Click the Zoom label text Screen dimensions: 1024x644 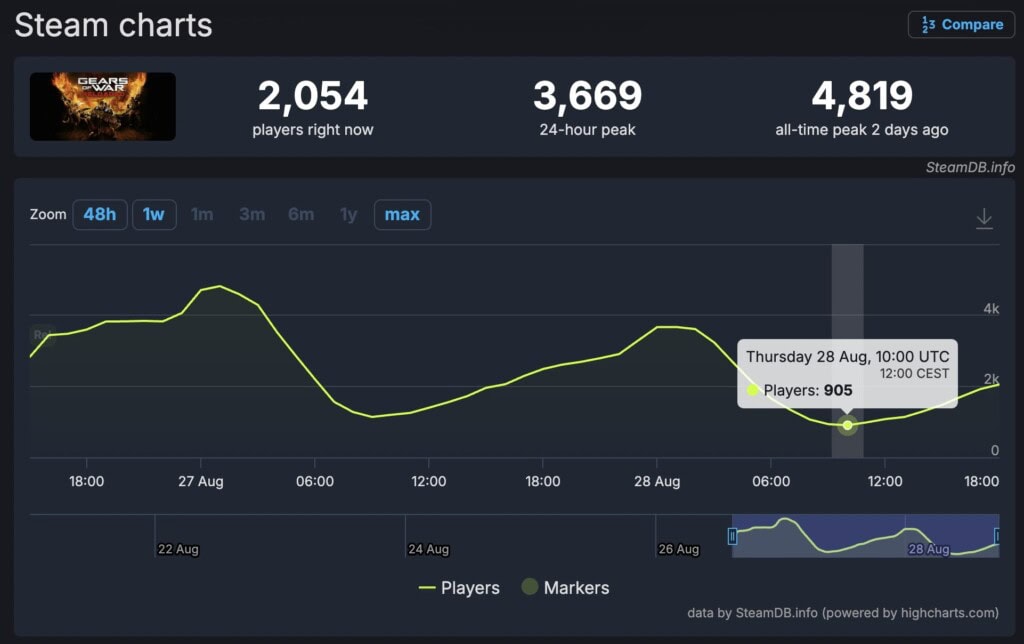click(48, 214)
